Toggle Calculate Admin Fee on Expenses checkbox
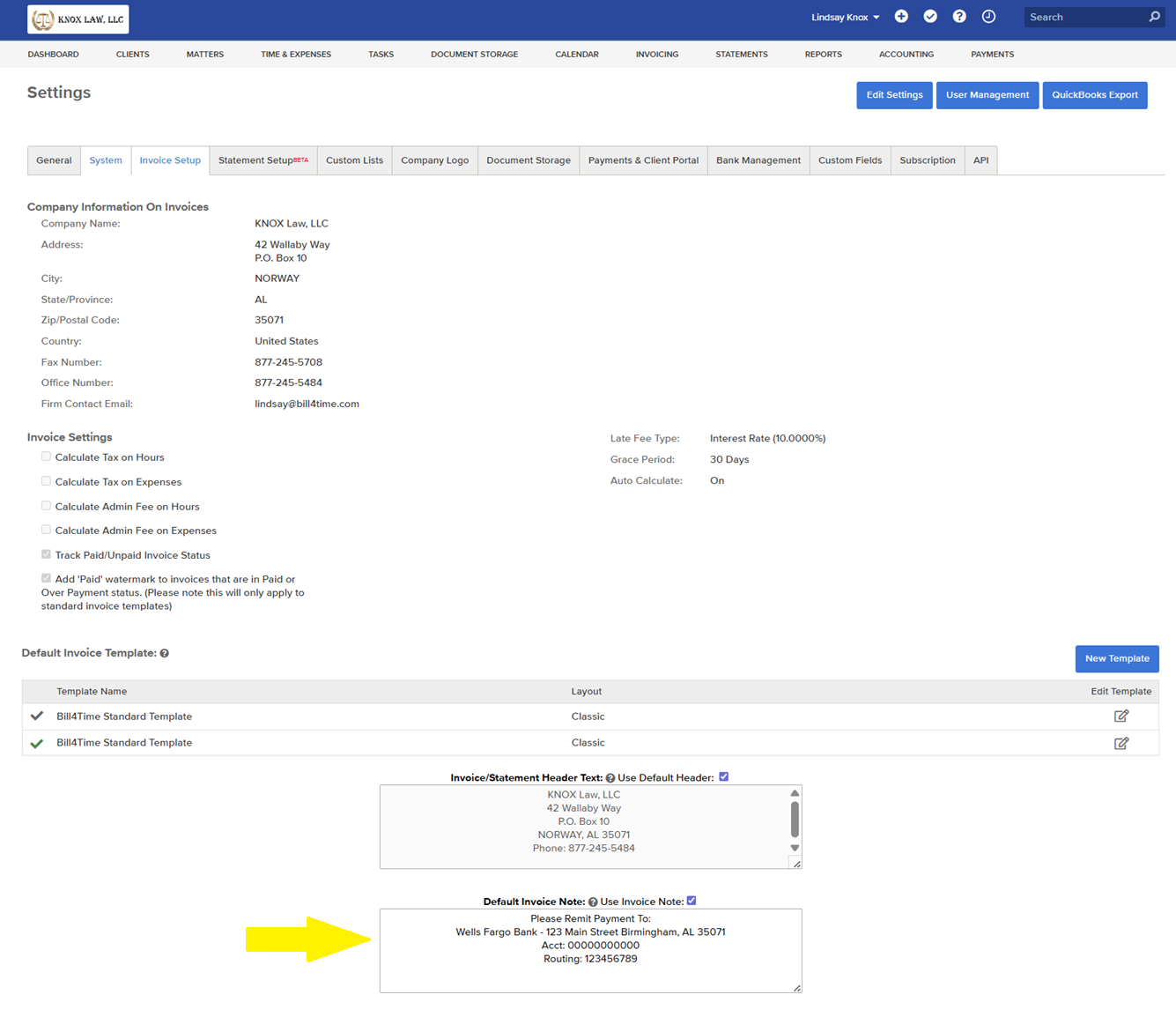Image resolution: width=1176 pixels, height=1017 pixels. [x=46, y=530]
